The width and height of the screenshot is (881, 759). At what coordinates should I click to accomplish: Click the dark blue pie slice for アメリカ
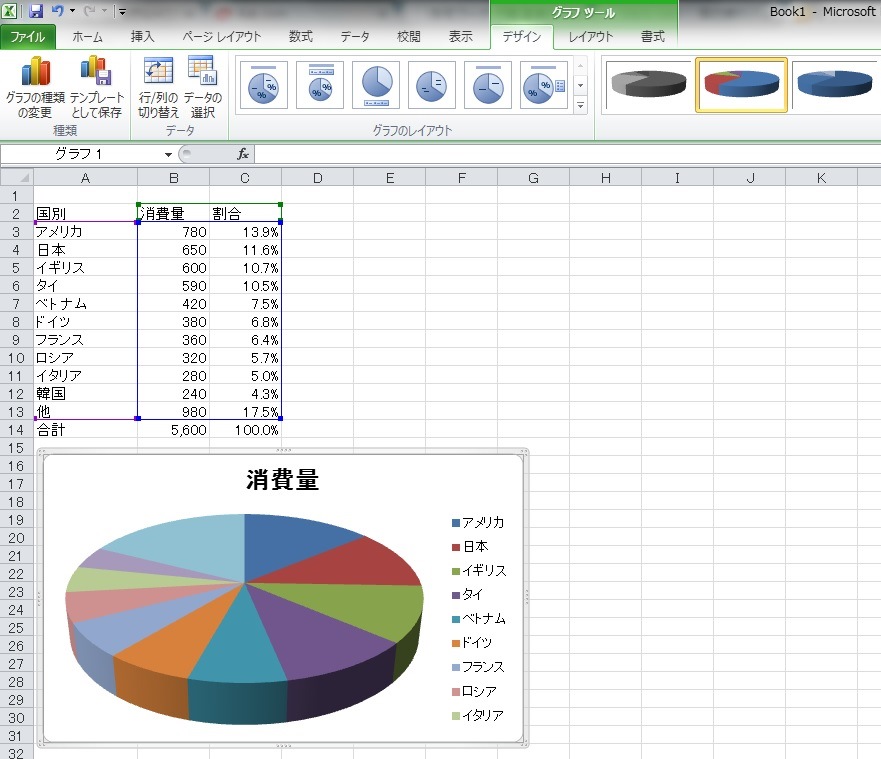(x=287, y=542)
